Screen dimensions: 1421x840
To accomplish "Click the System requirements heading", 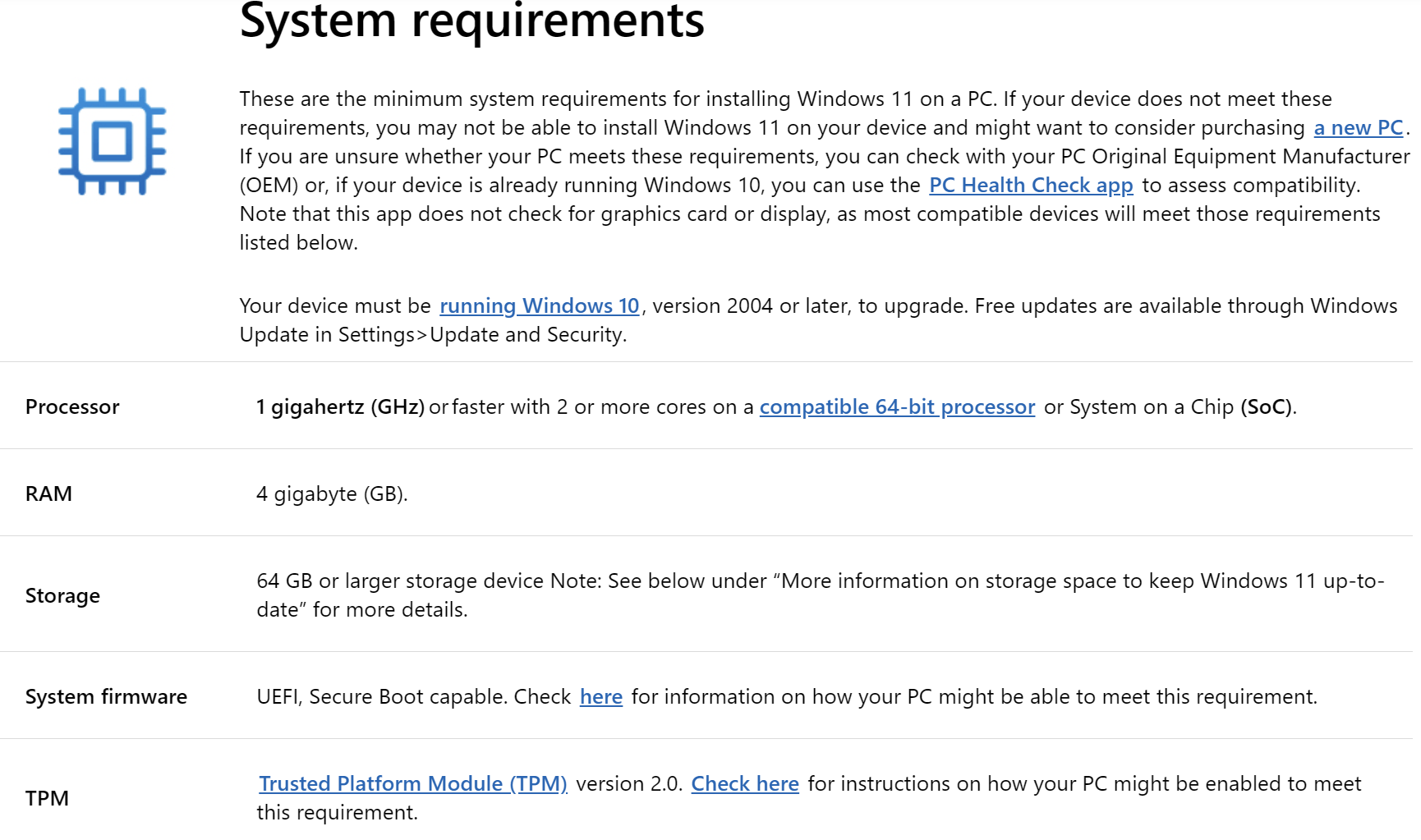I will click(x=471, y=21).
